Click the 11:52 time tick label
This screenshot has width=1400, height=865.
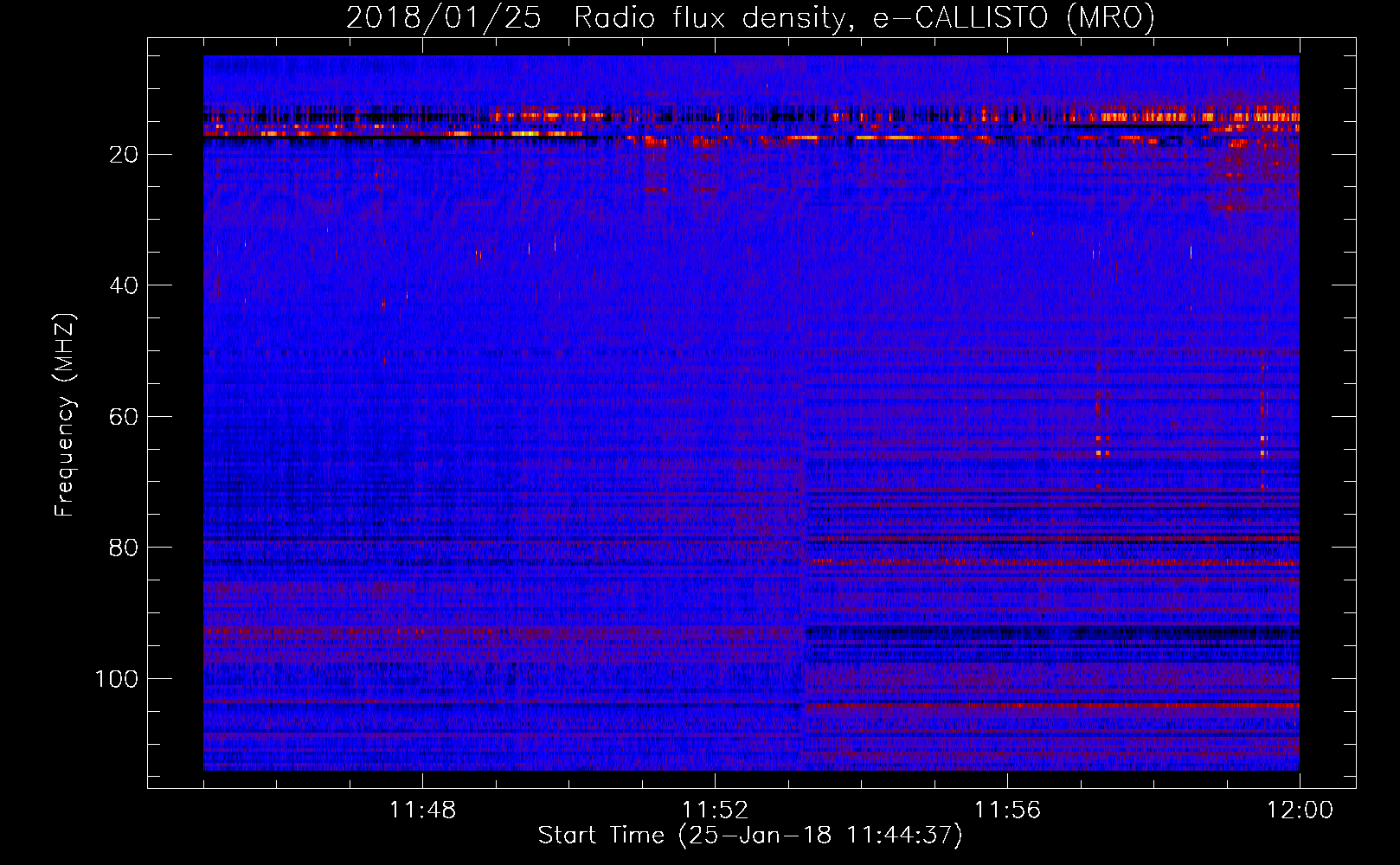pos(715,811)
